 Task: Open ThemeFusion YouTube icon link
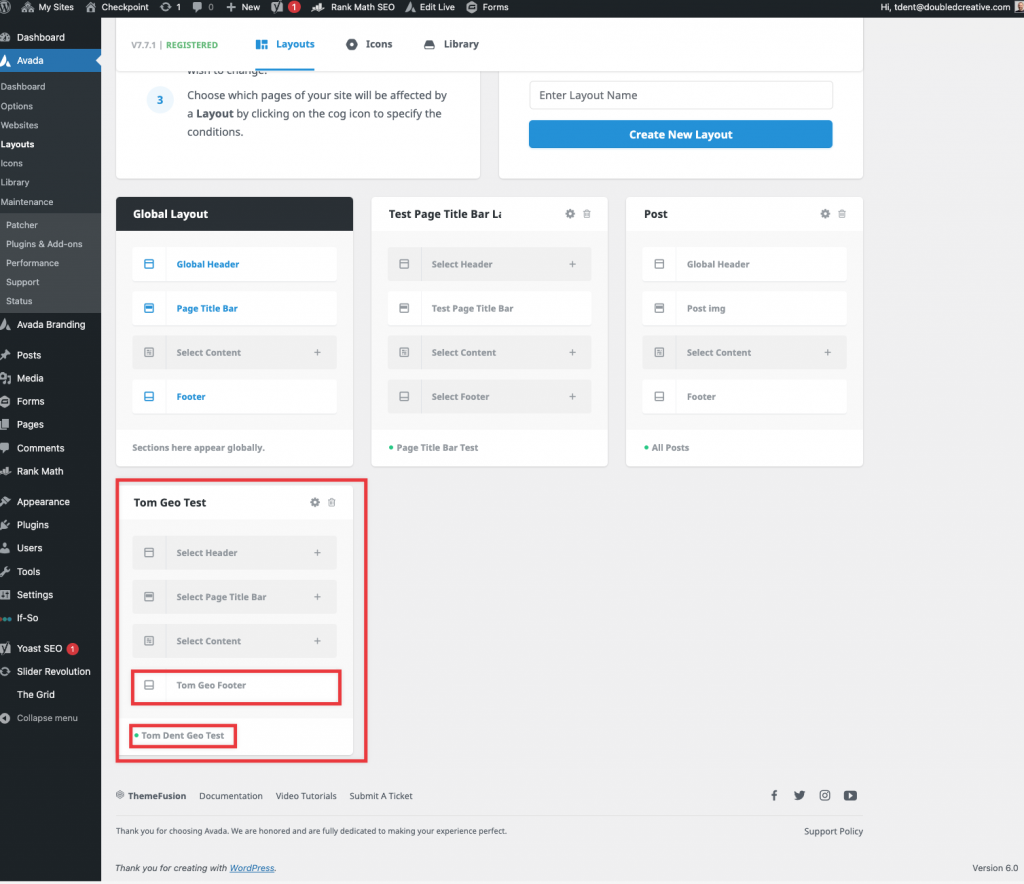point(850,795)
